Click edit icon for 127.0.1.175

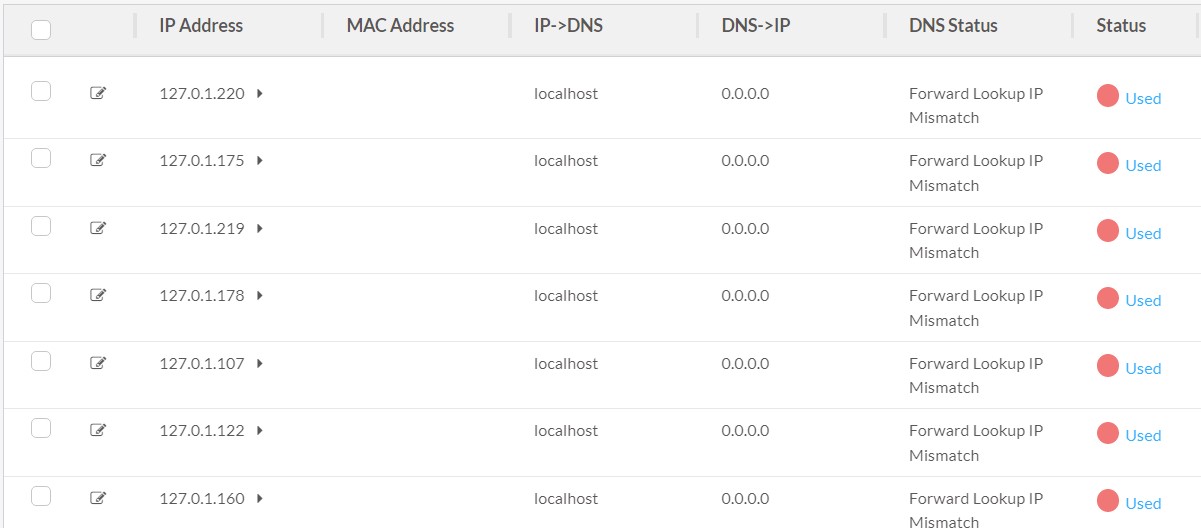point(98,160)
